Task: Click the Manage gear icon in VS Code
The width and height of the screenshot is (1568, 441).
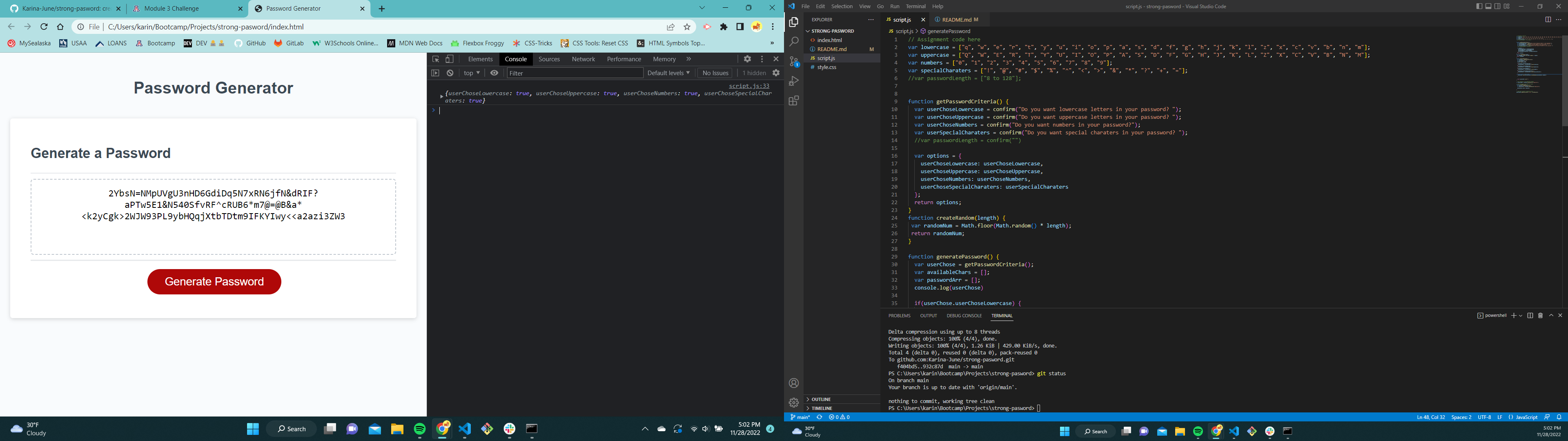Action: (x=794, y=402)
